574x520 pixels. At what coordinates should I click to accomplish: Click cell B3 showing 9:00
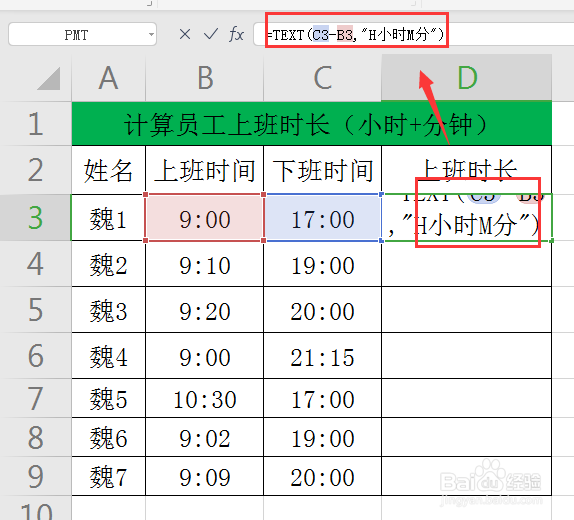[x=204, y=218]
